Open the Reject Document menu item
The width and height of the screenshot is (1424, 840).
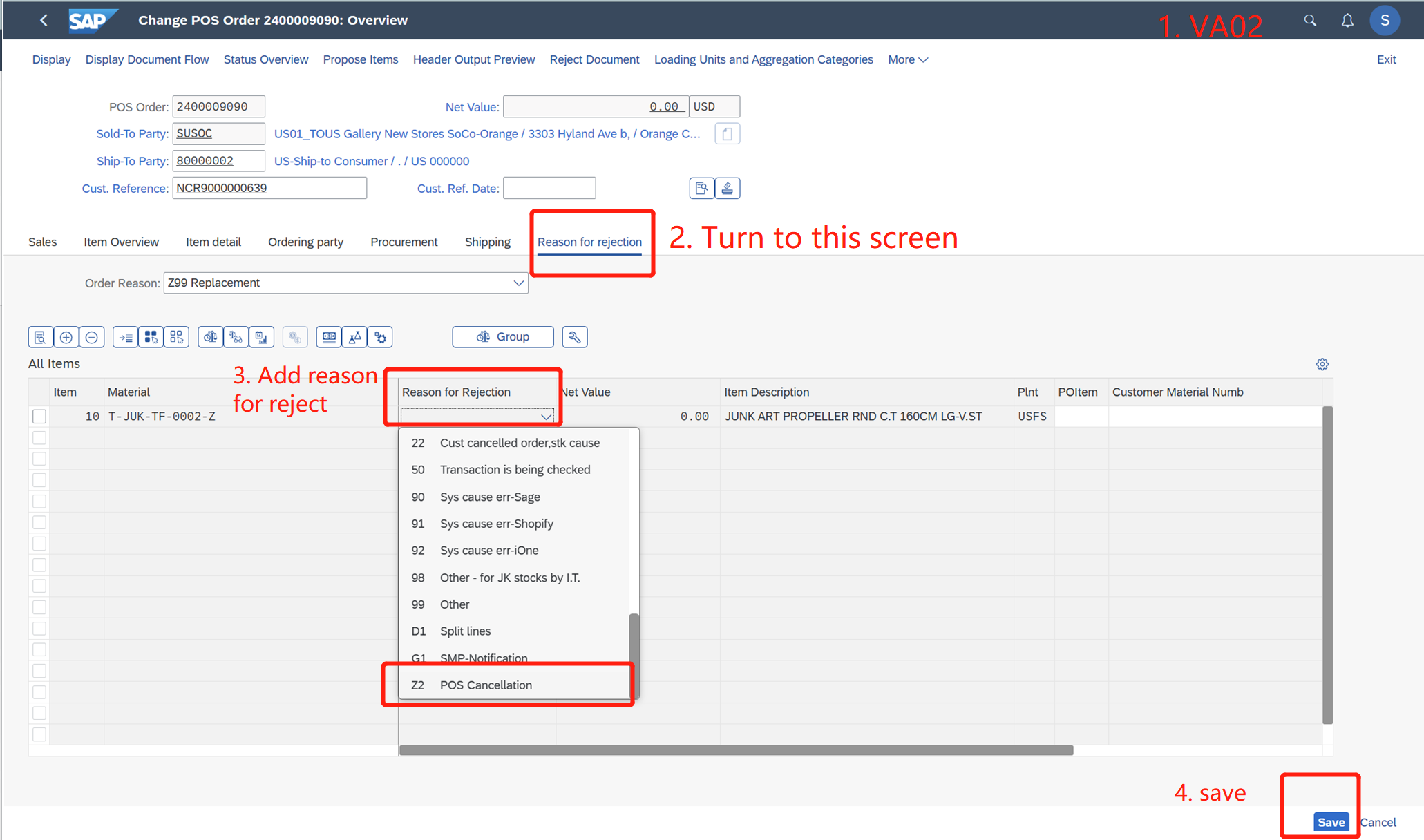tap(594, 60)
